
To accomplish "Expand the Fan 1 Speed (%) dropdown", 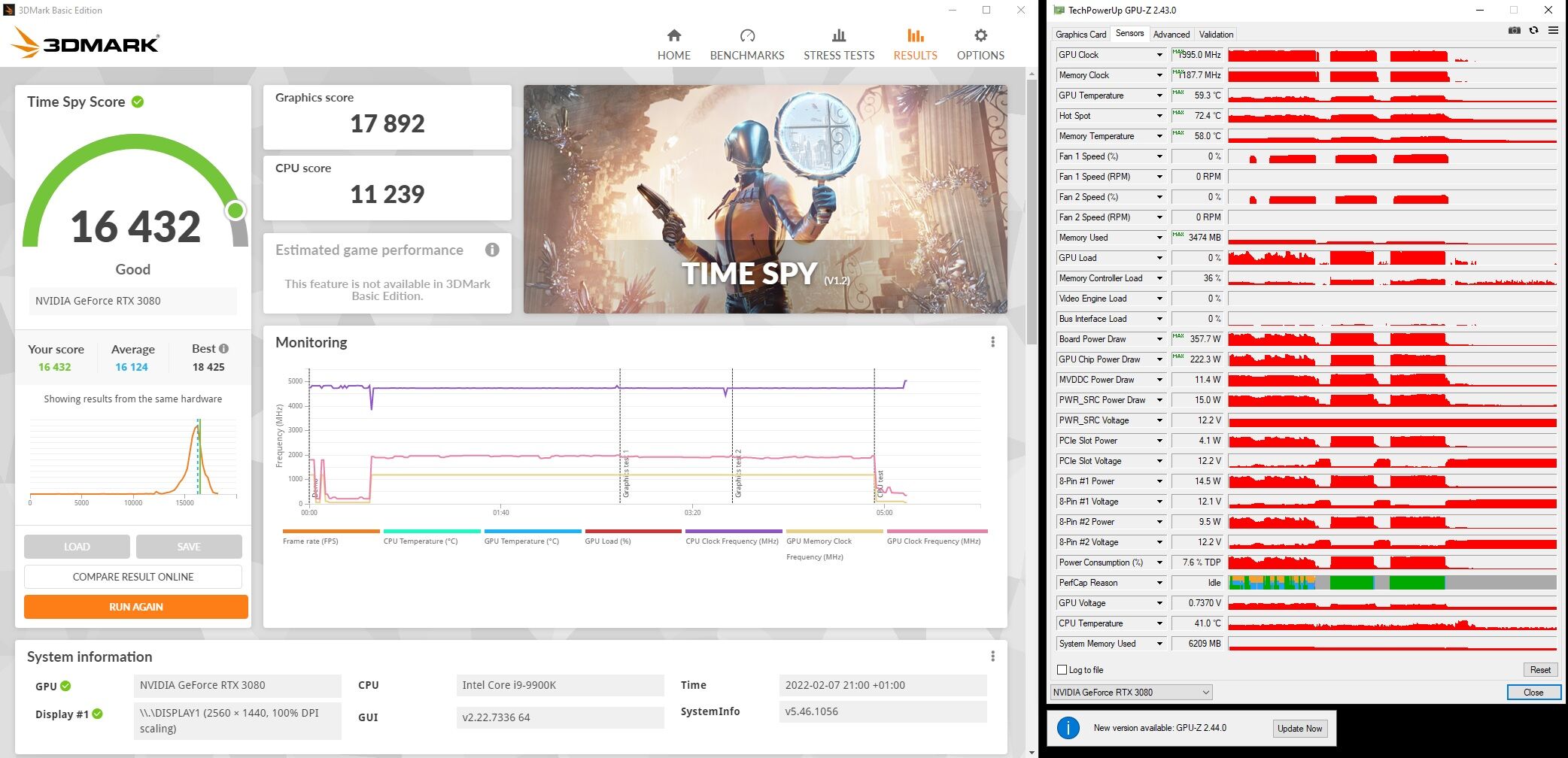I will pos(1159,156).
